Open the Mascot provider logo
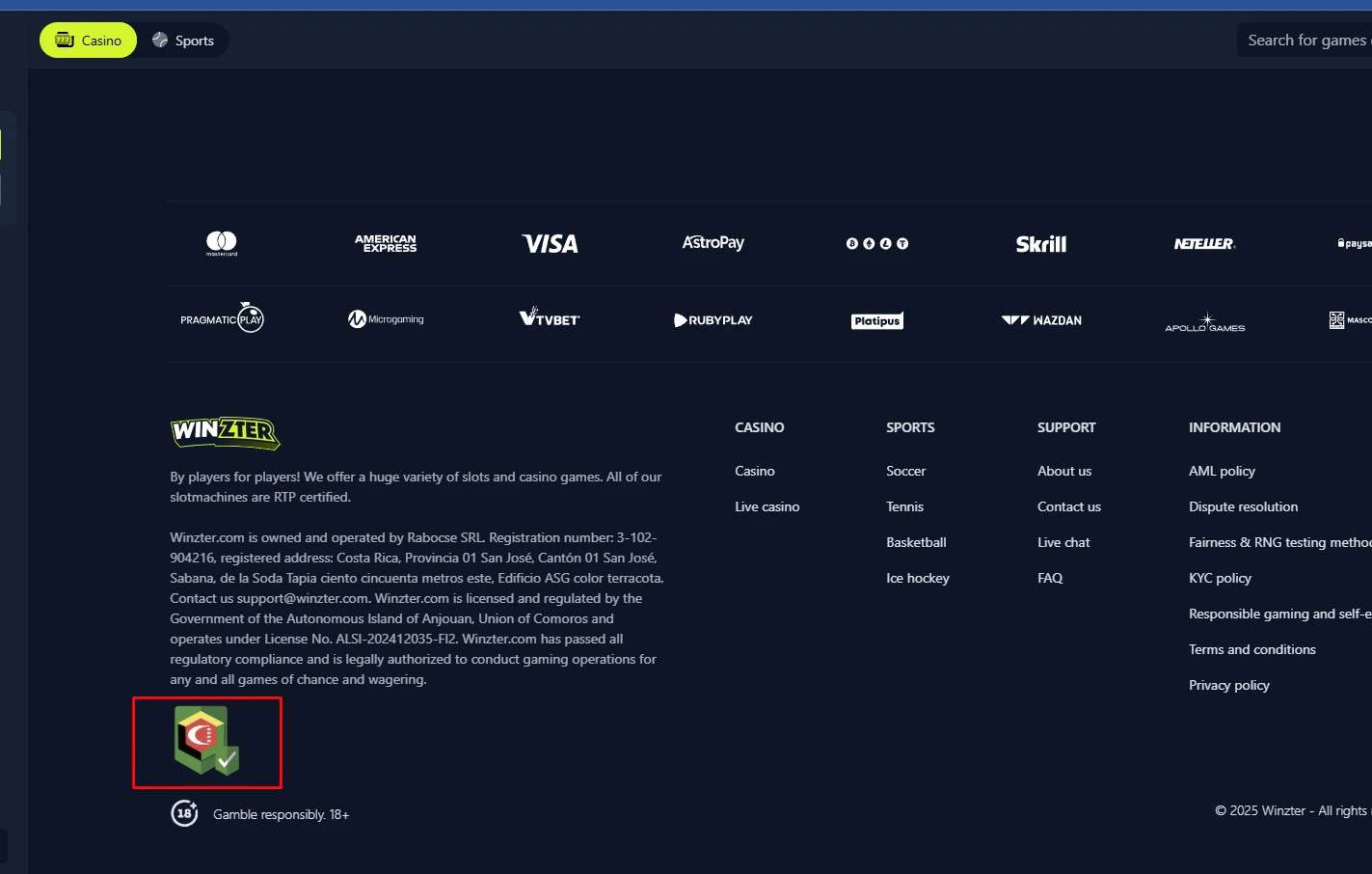 [x=1351, y=320]
